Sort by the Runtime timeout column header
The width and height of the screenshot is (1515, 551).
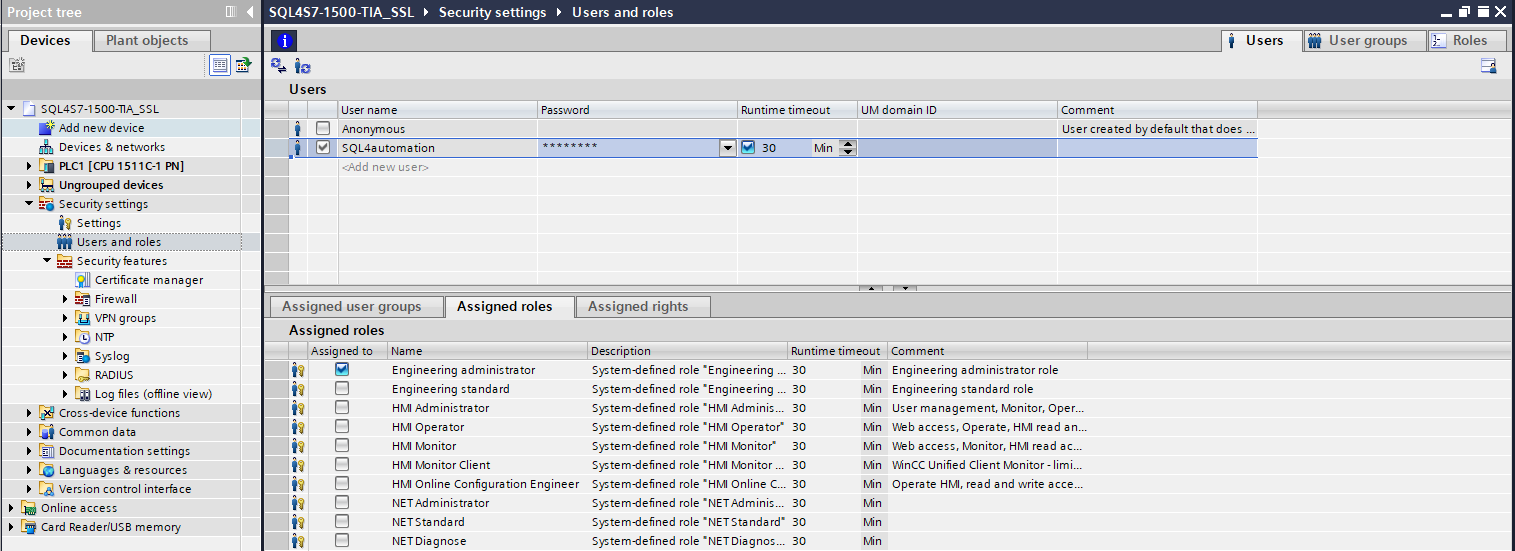pyautogui.click(x=798, y=110)
